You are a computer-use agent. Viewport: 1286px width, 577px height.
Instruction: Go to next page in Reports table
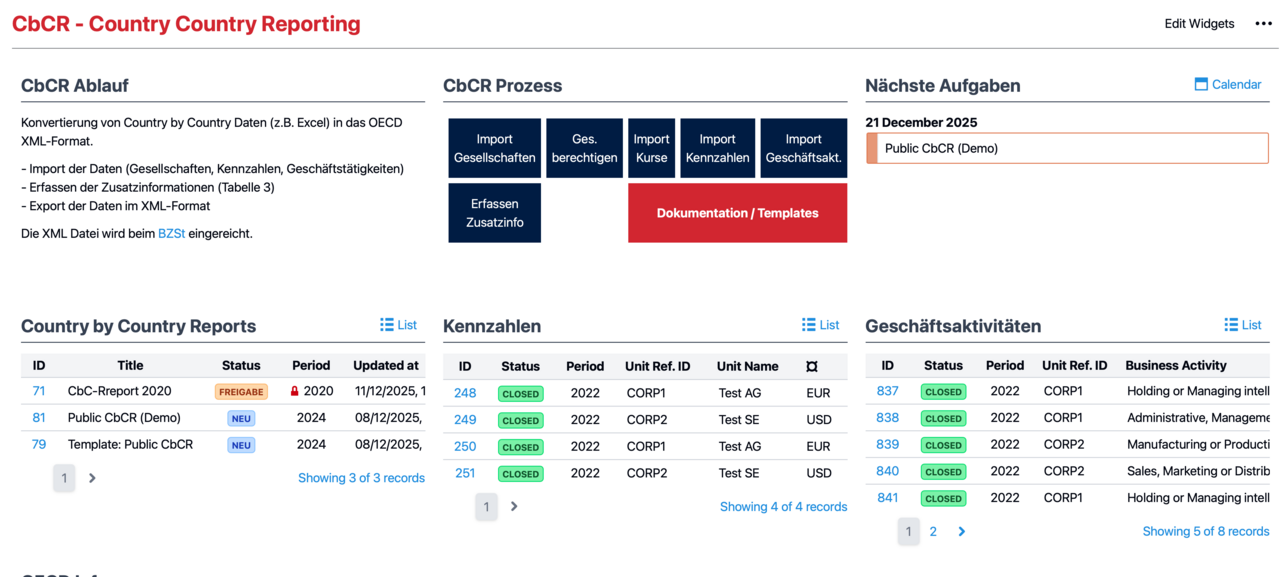pyautogui.click(x=92, y=479)
